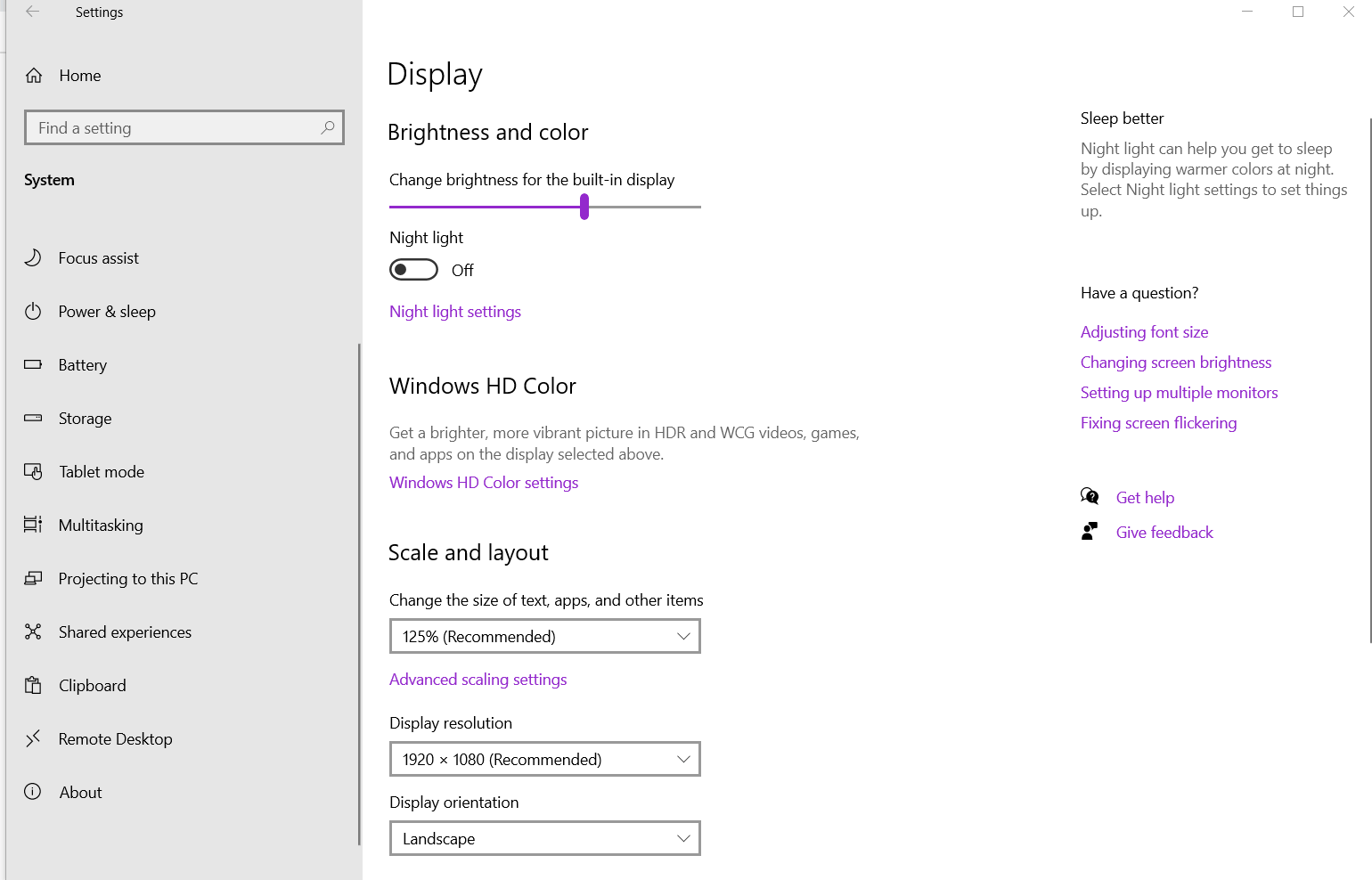This screenshot has height=880, width=1372.
Task: Click the Display page title
Action: click(x=435, y=75)
